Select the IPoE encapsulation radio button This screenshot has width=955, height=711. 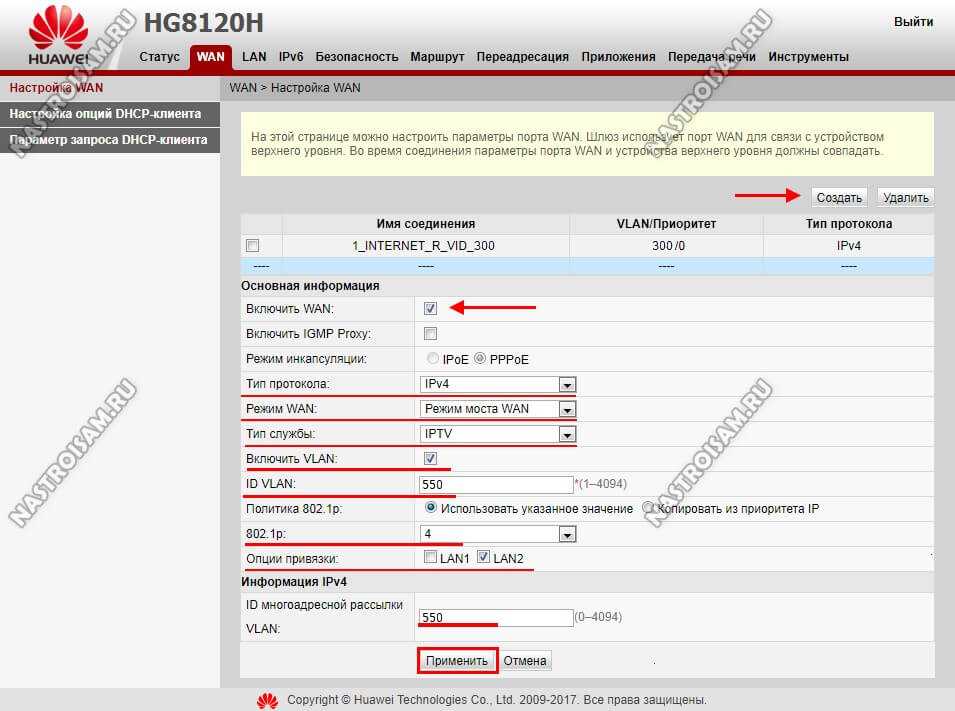[432, 358]
